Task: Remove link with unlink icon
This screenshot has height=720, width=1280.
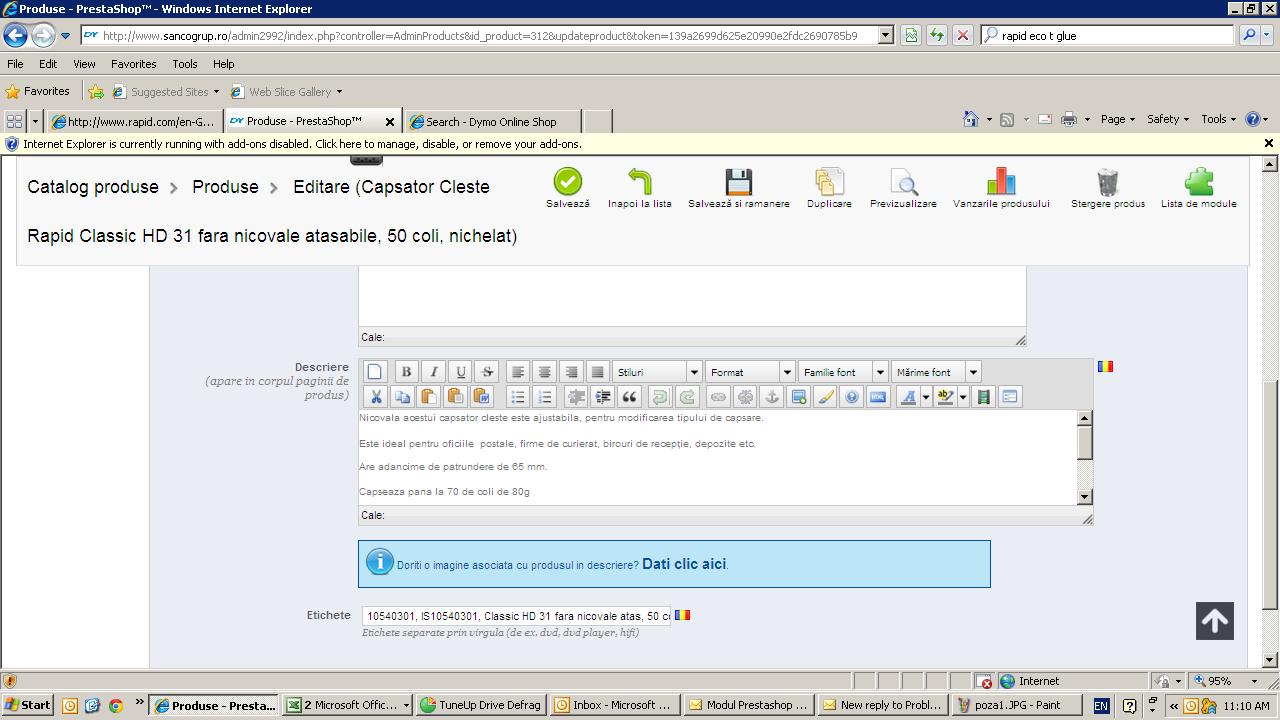Action: pos(745,397)
